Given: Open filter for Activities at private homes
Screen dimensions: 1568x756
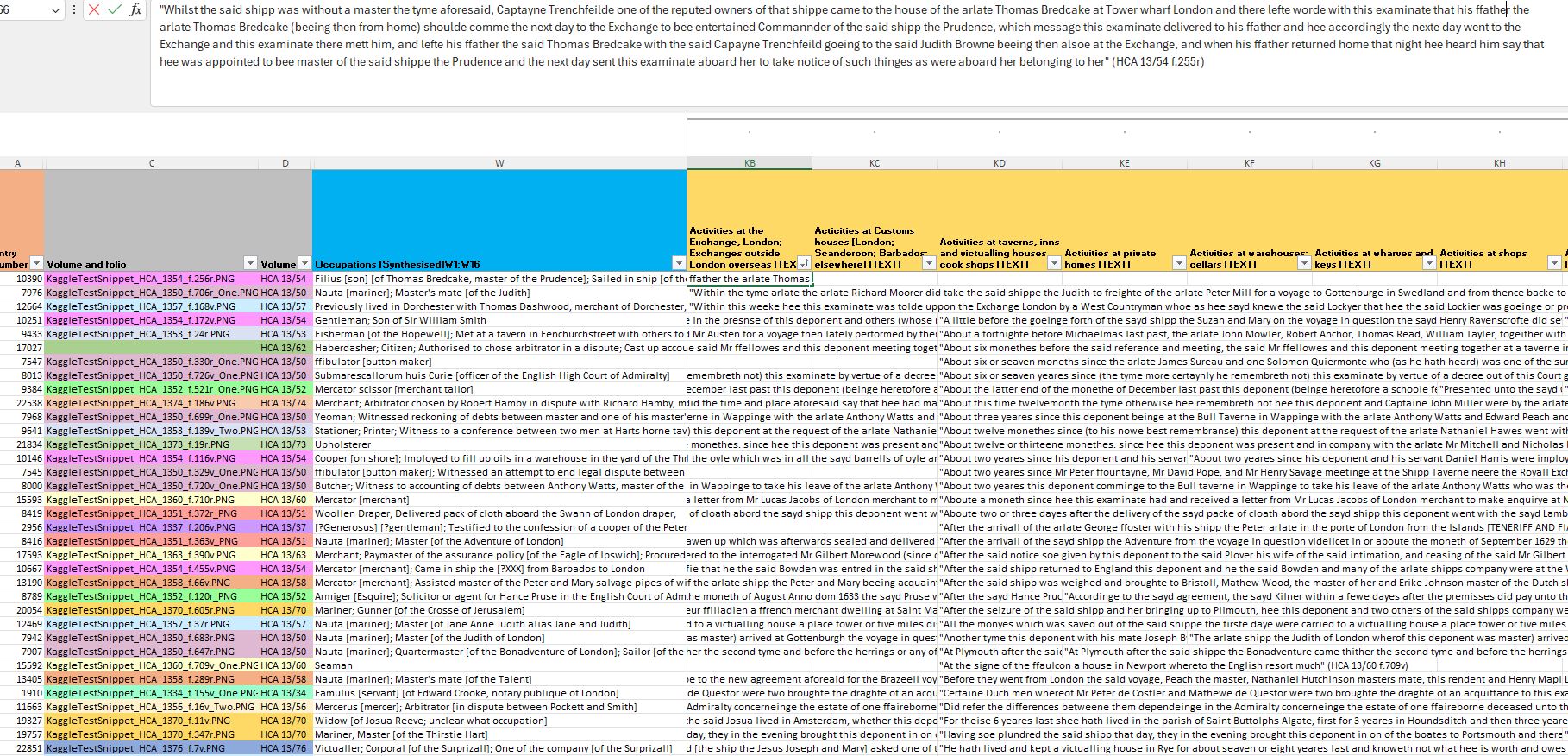Looking at the screenshot, I should 1179,263.
